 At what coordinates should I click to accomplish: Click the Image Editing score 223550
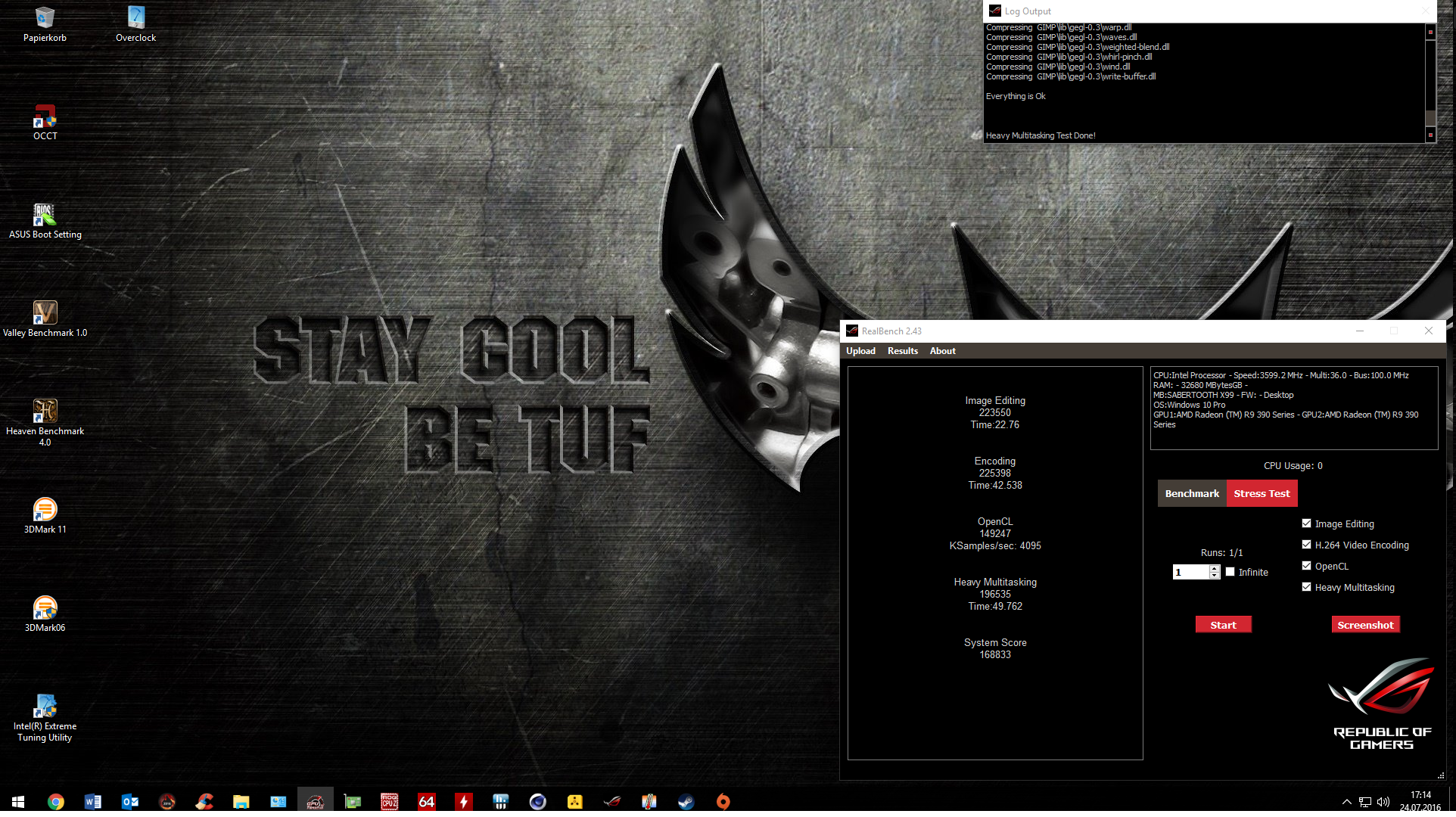click(995, 412)
